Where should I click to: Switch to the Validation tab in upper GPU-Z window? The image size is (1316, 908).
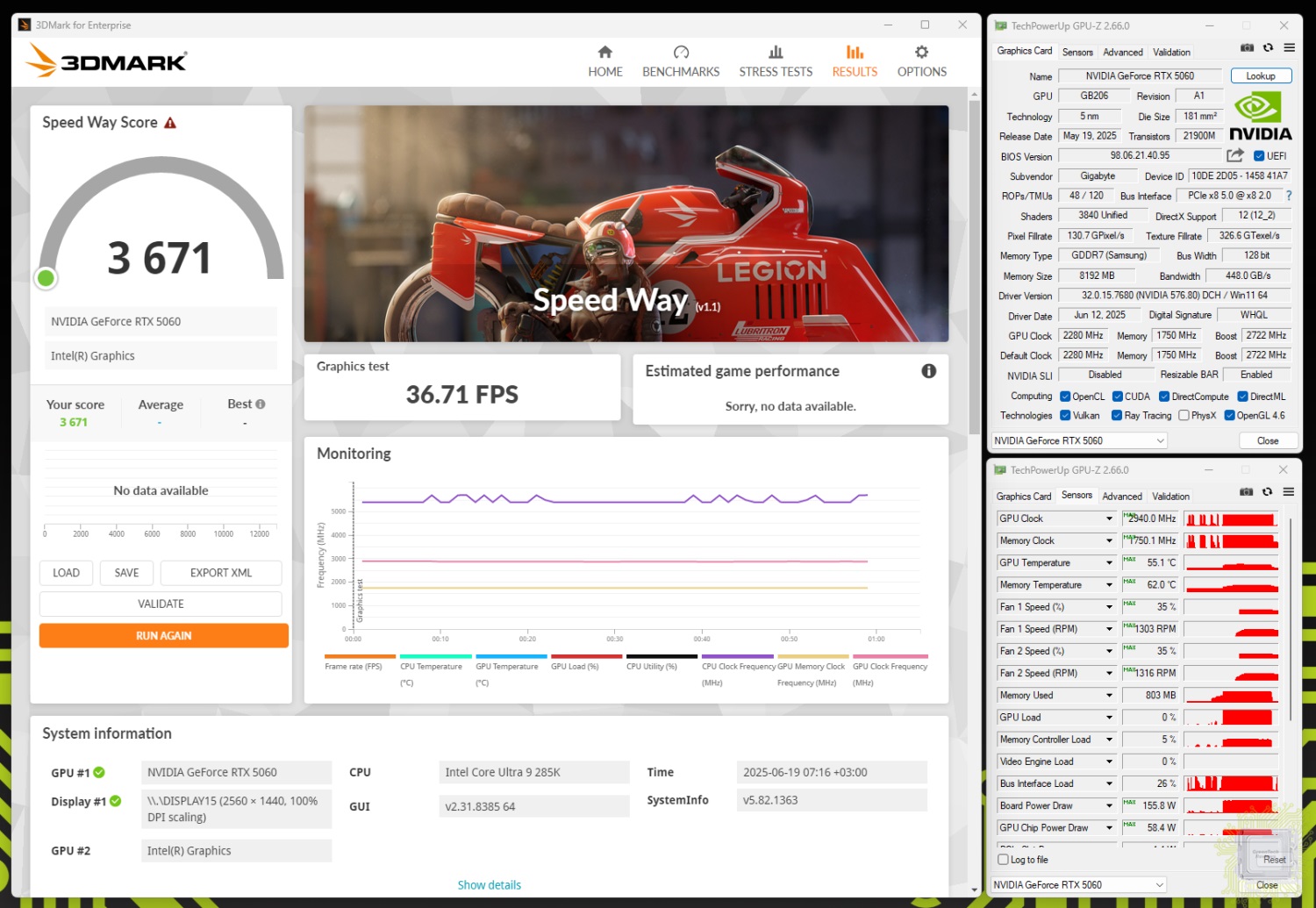click(x=1171, y=53)
